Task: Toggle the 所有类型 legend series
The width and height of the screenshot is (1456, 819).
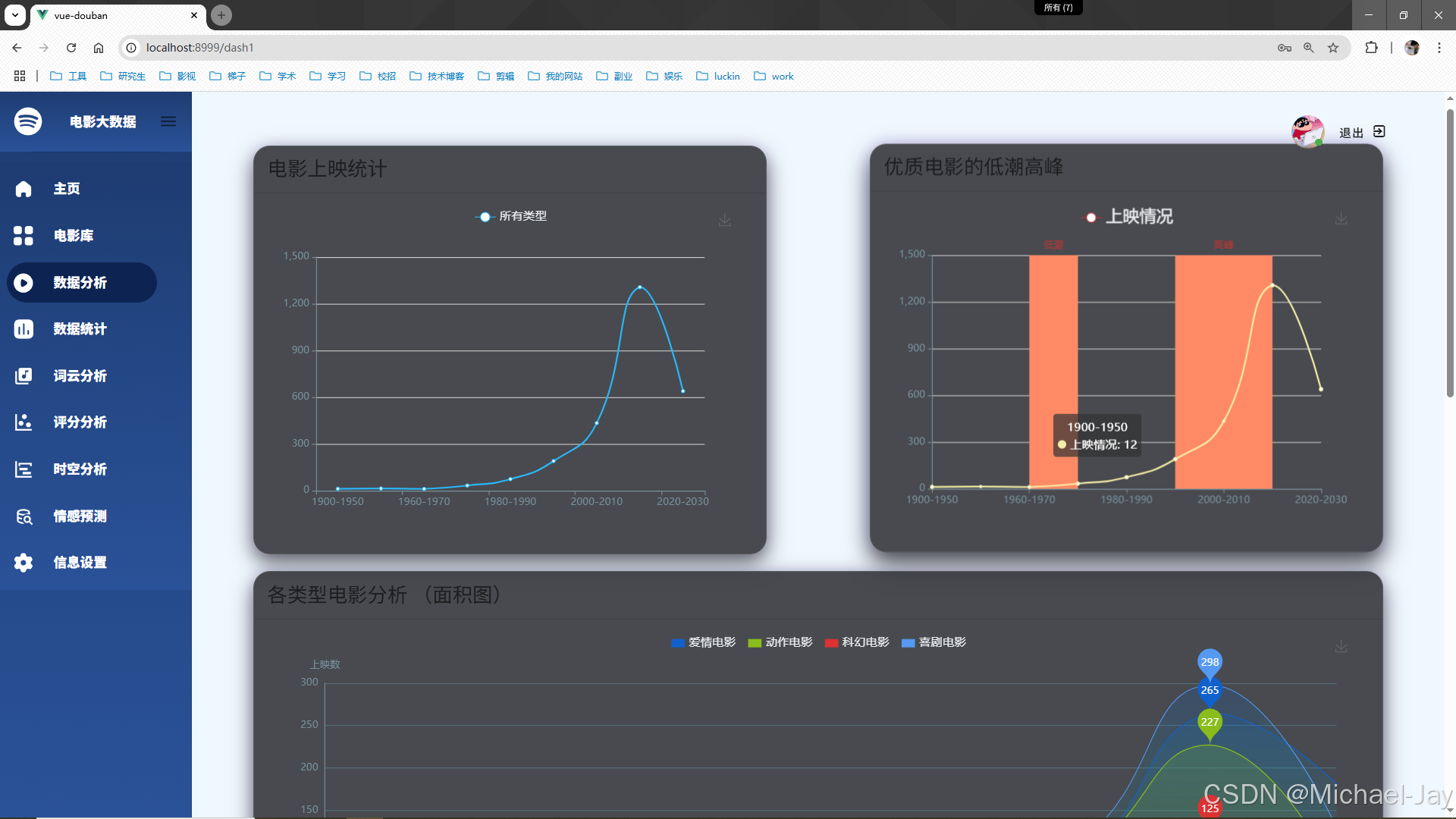Action: point(511,217)
